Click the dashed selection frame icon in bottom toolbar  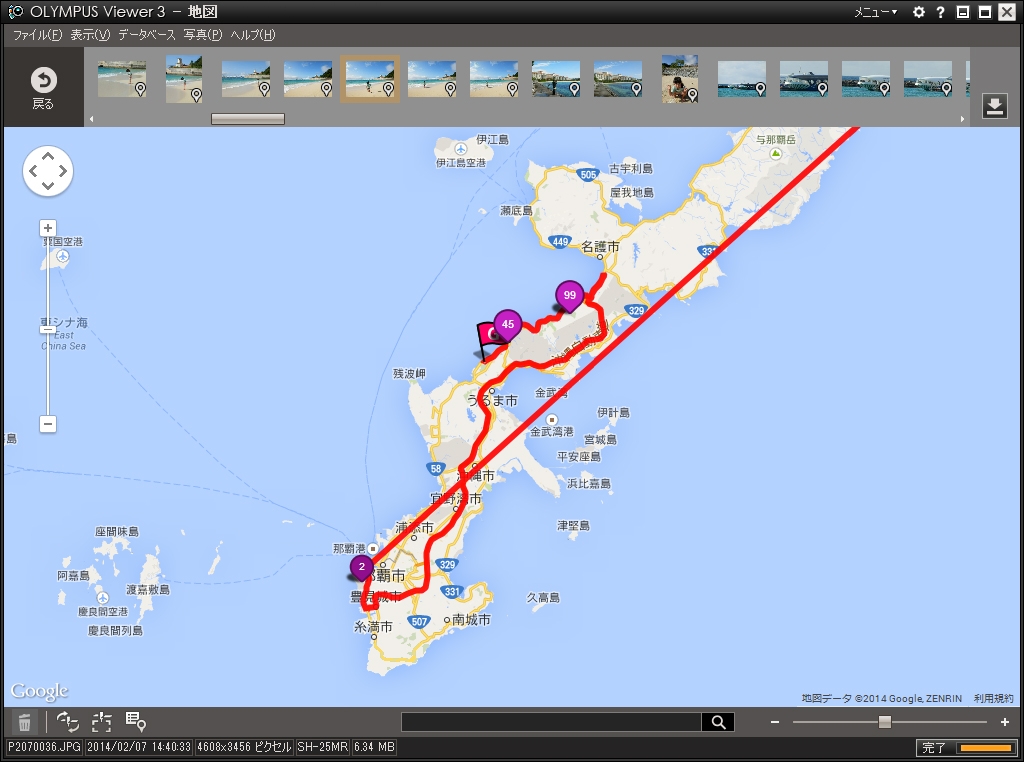pos(101,722)
